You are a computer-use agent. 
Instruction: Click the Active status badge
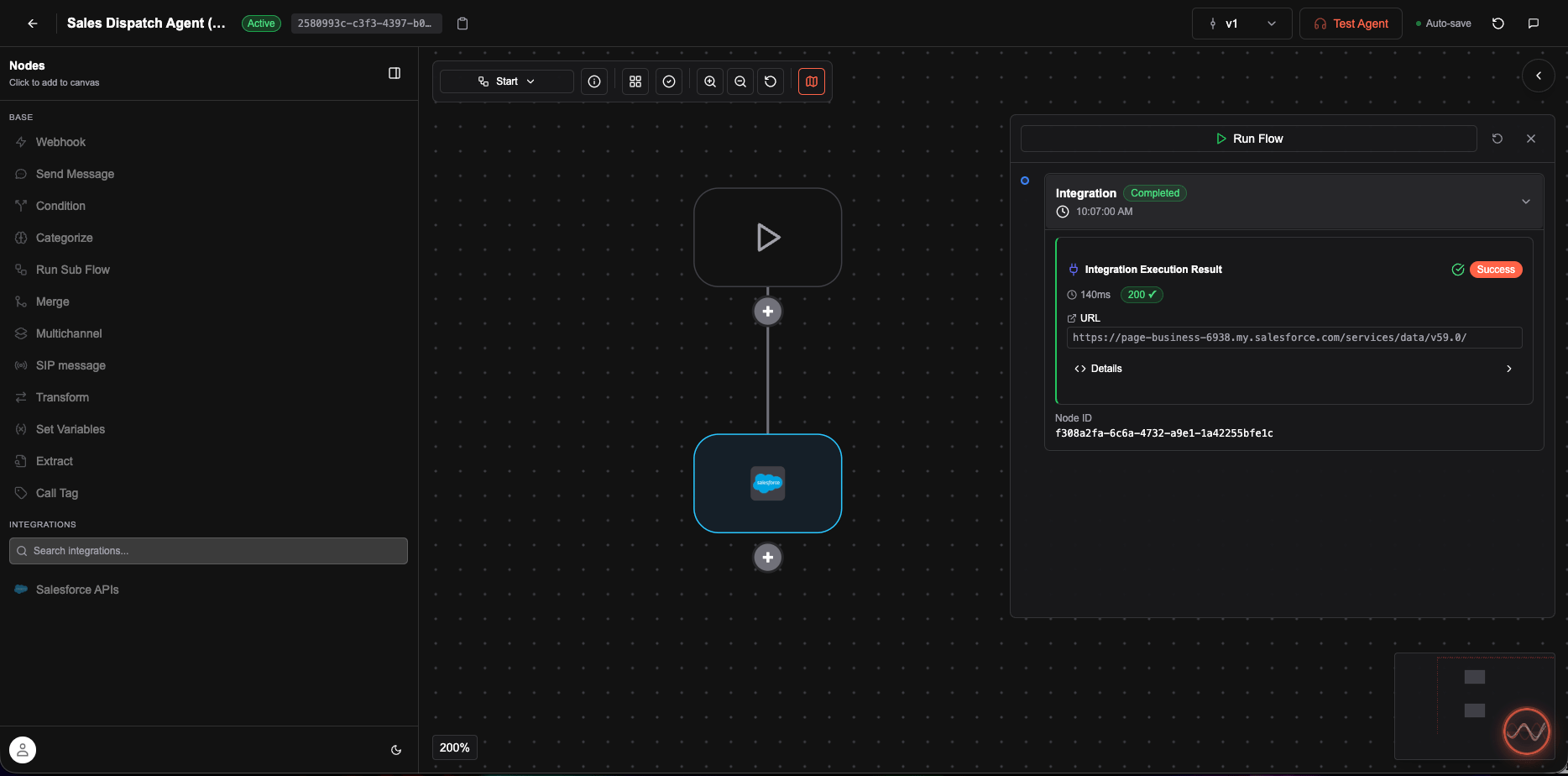261,24
